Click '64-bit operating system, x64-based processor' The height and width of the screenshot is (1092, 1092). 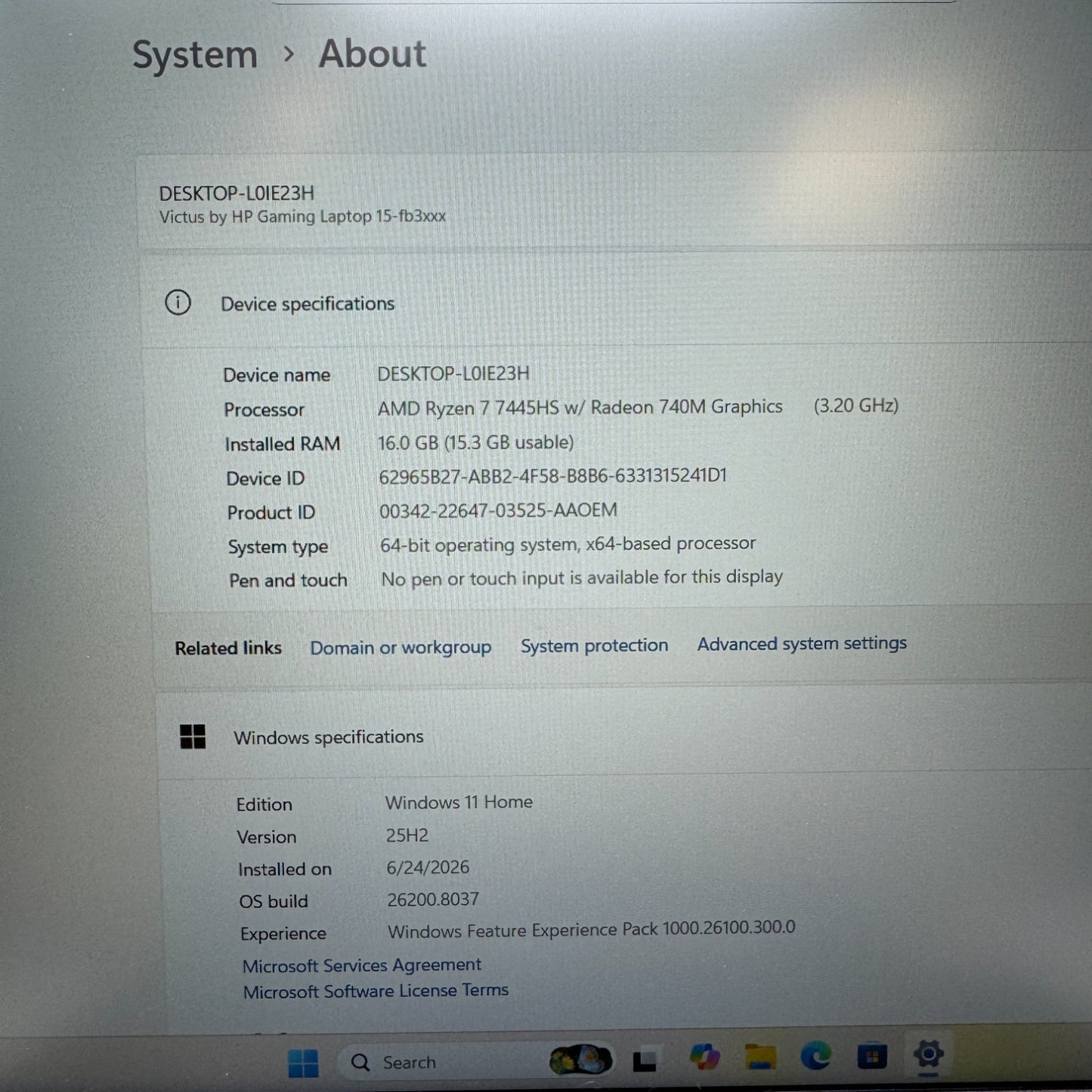pyautogui.click(x=568, y=544)
